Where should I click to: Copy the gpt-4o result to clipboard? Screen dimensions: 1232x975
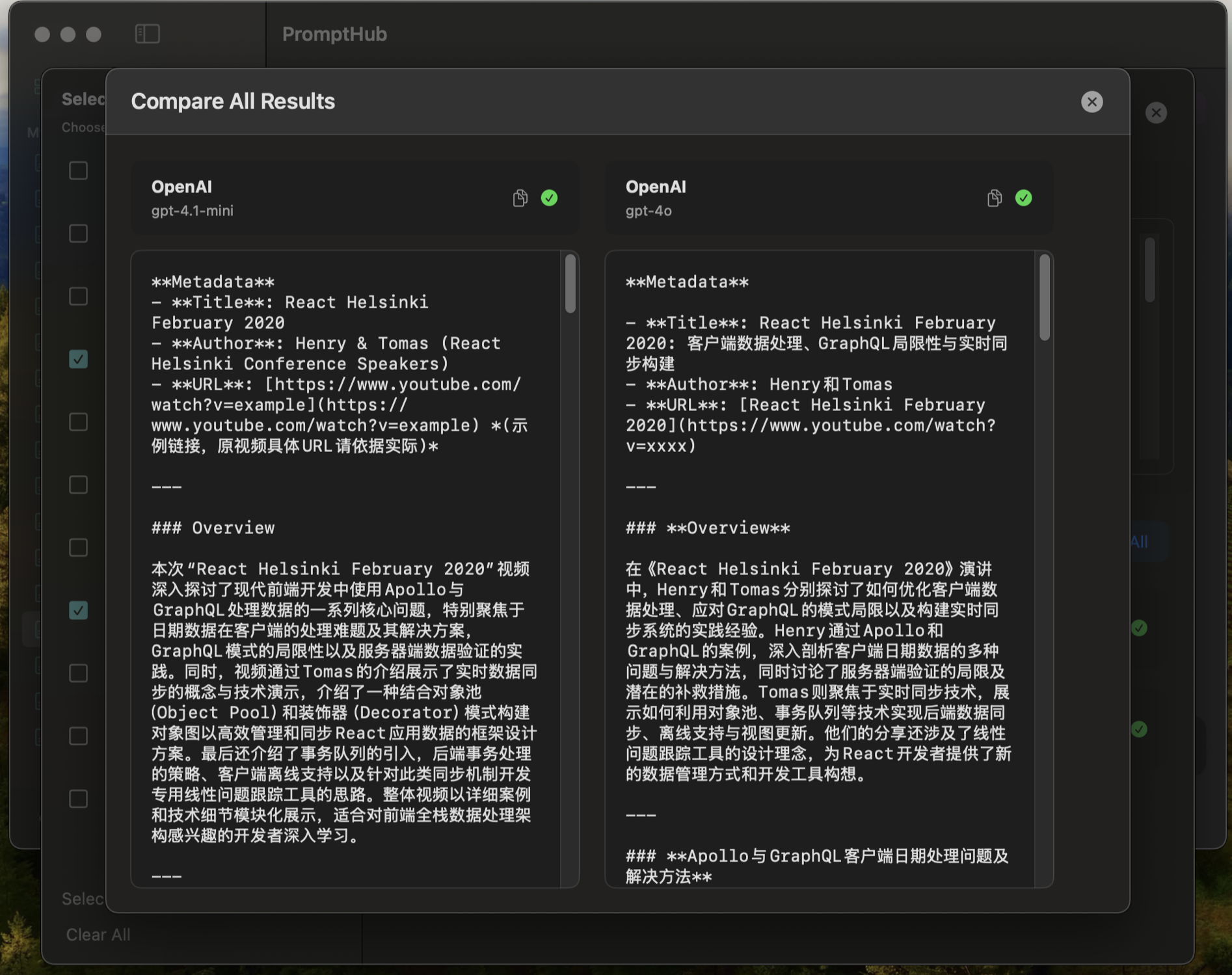tap(994, 198)
